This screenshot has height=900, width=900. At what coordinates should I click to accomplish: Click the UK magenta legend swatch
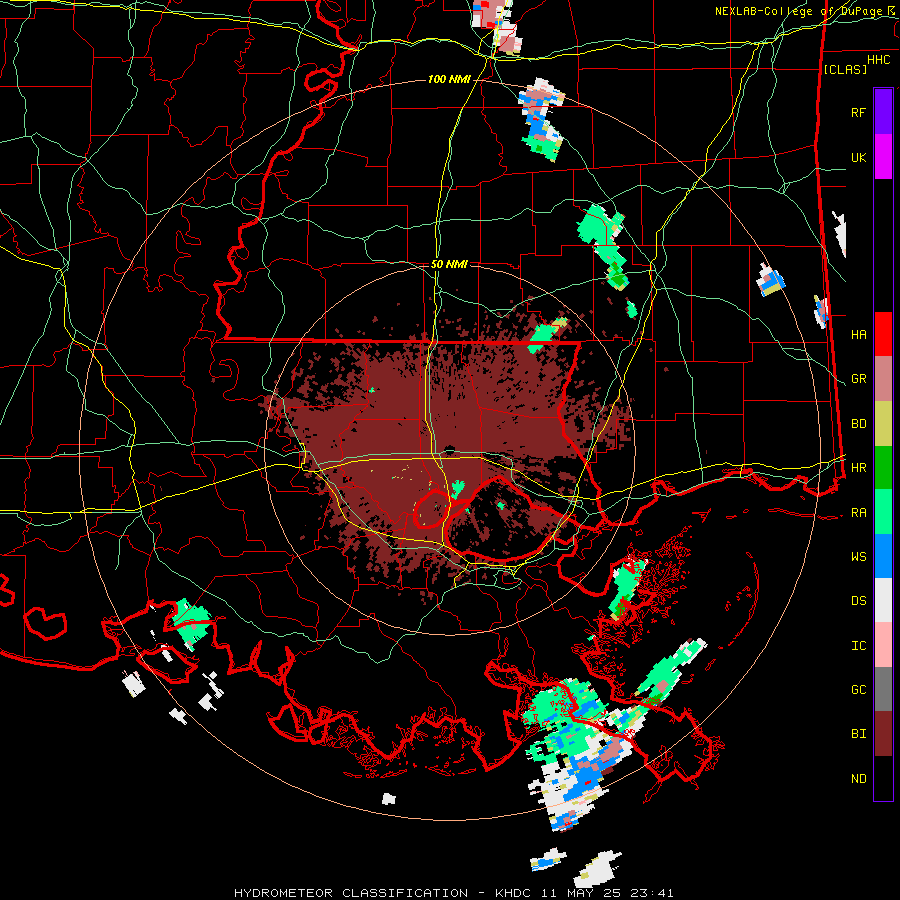click(883, 157)
